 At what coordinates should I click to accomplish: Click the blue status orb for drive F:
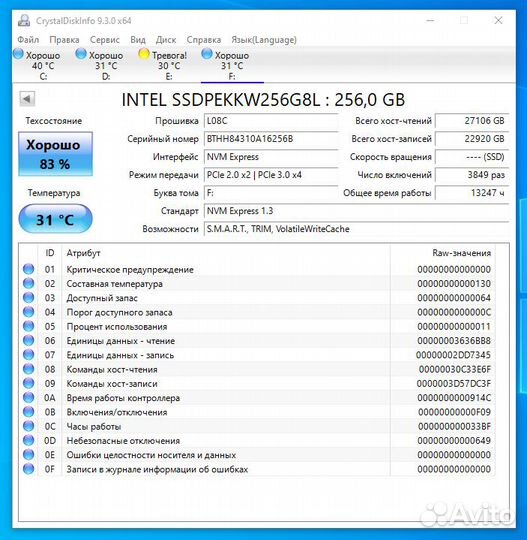pos(207,54)
